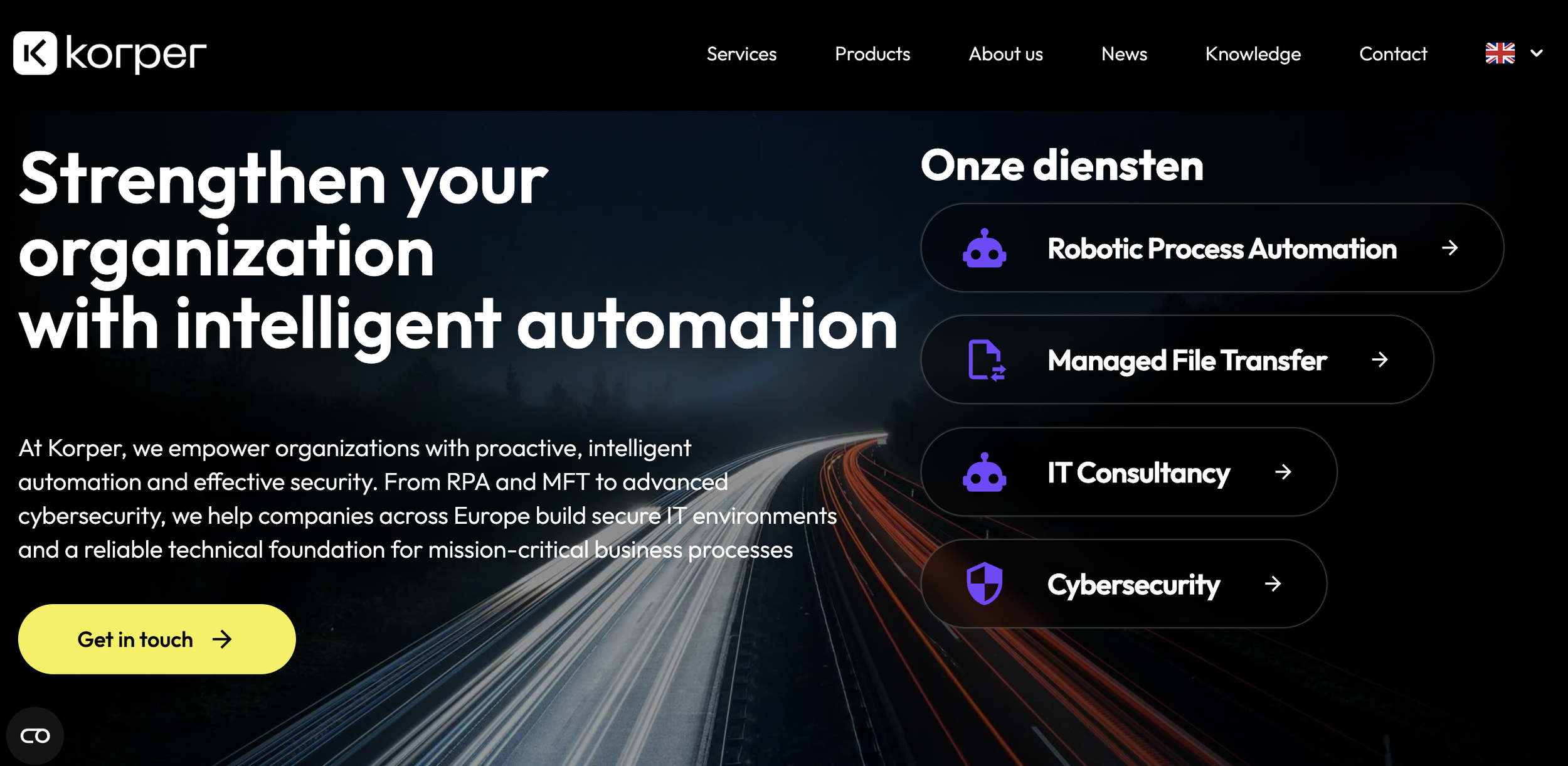This screenshot has height=766, width=1568.
Task: Open the News section
Action: click(1124, 54)
